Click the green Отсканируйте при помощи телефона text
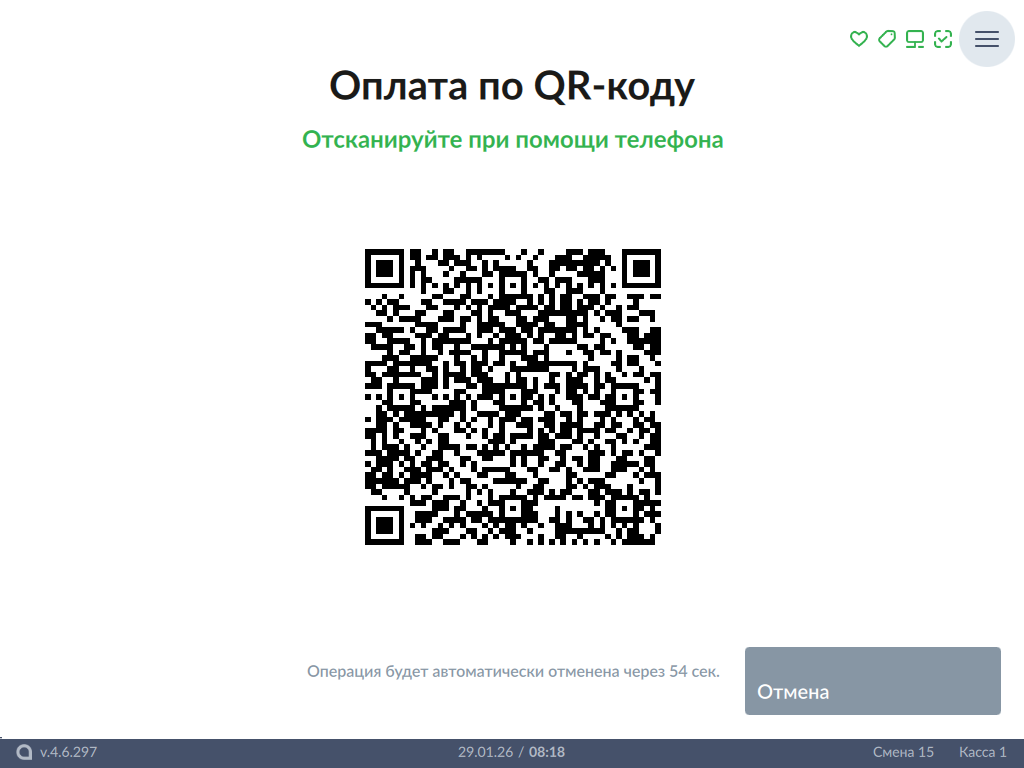 point(512,139)
